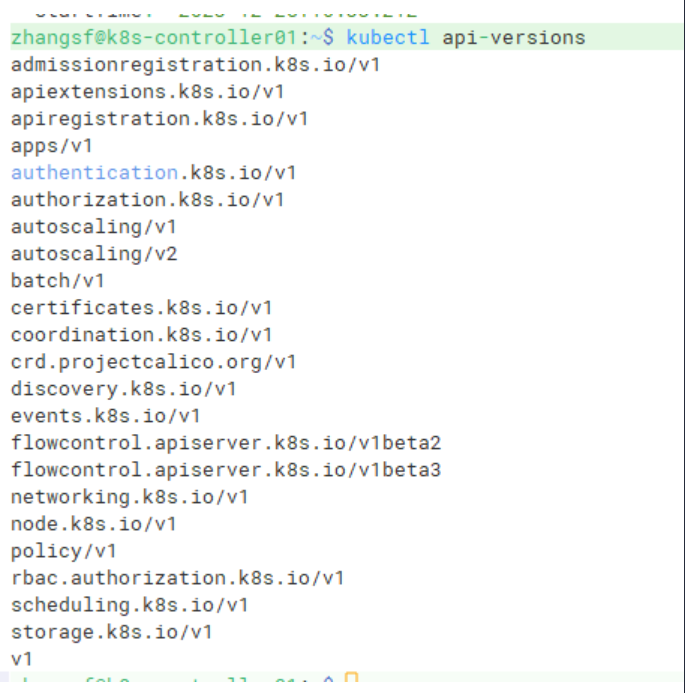Image resolution: width=685 pixels, height=693 pixels.
Task: Click the networking.k8s.io/v1 line
Action: tap(129, 497)
